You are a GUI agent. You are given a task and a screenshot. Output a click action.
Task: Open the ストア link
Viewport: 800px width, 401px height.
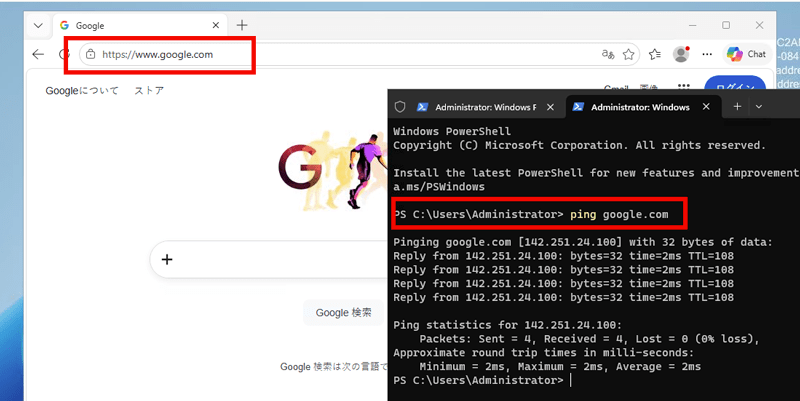149,91
